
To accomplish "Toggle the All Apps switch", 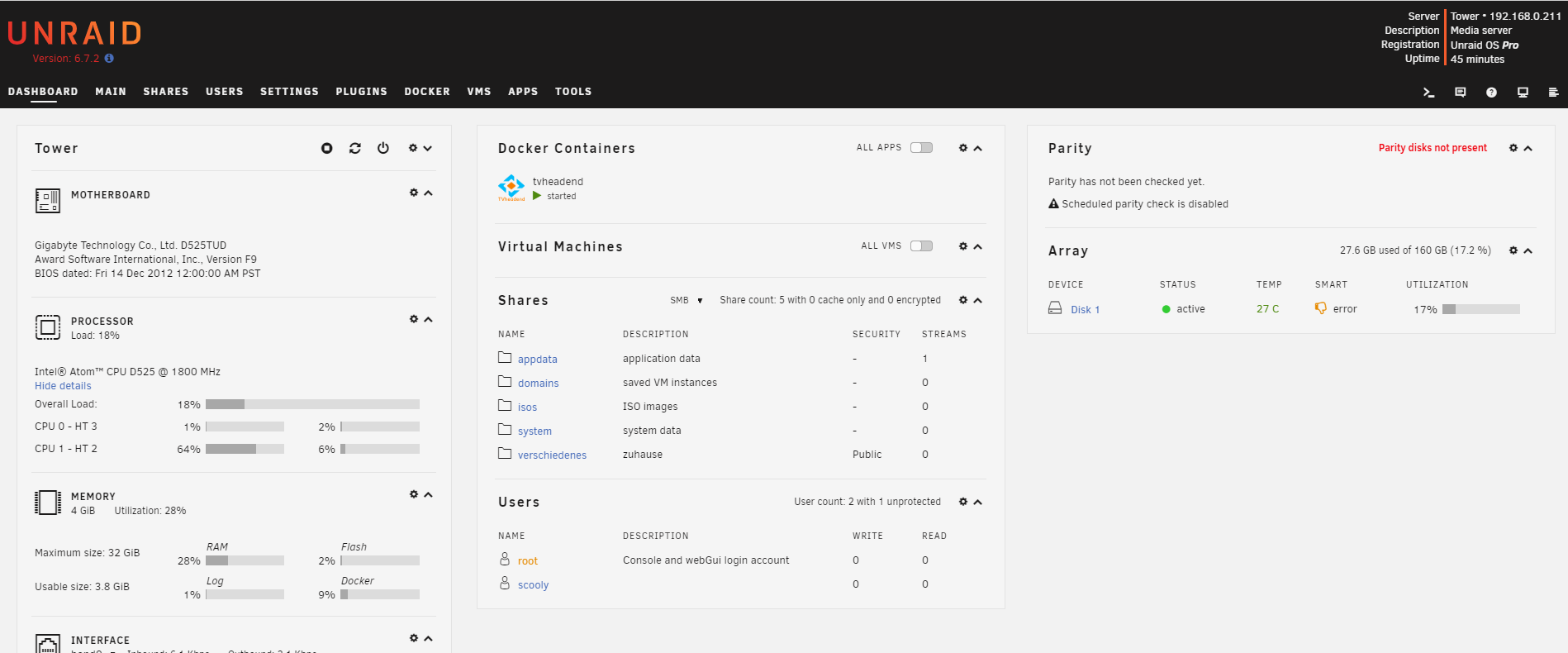I will tap(921, 148).
